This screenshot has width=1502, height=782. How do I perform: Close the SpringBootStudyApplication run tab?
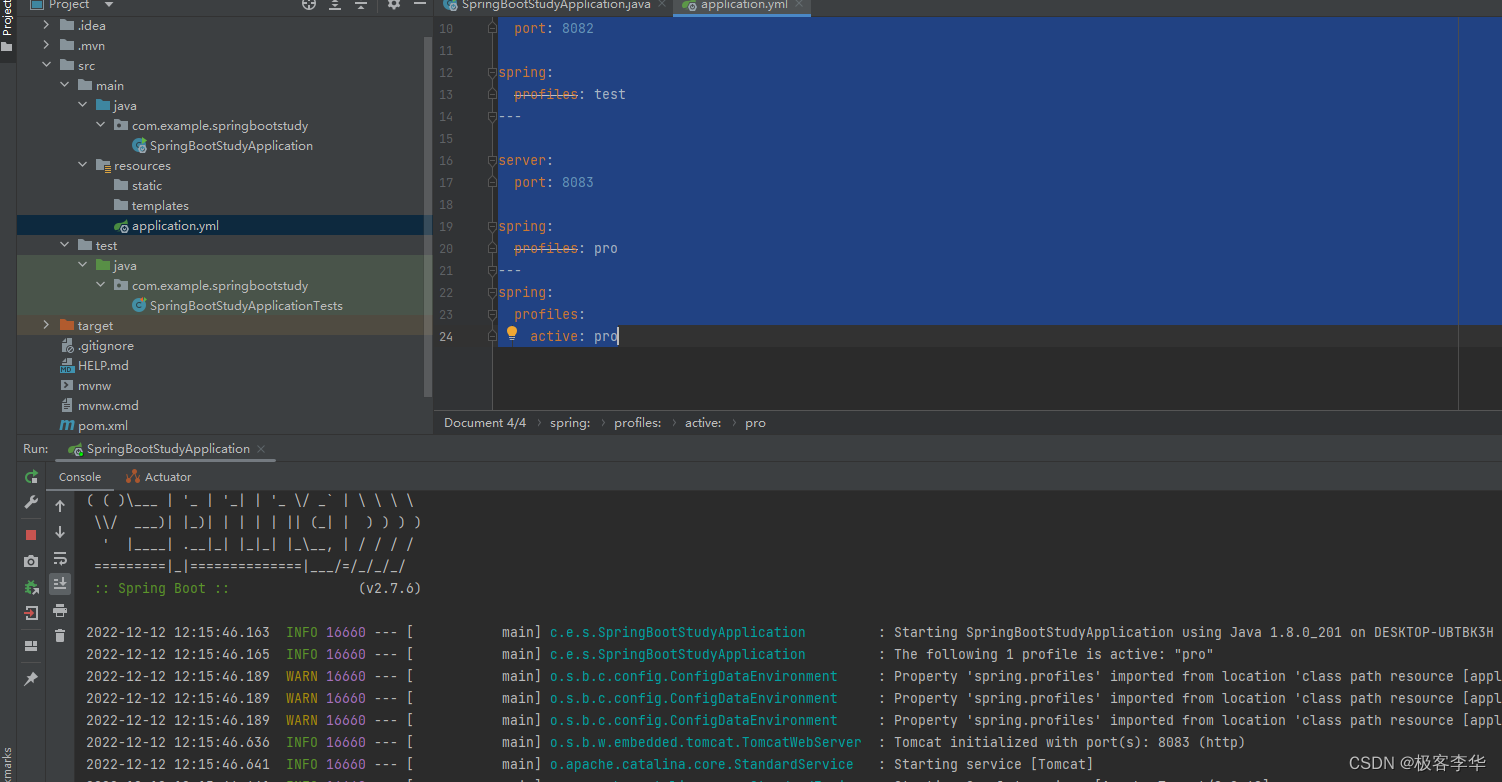click(261, 449)
